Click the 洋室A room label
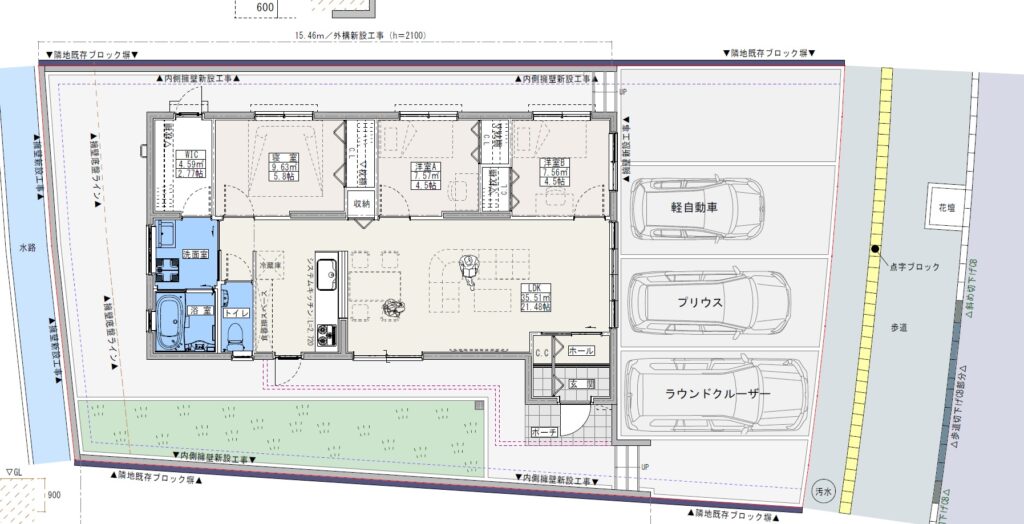The image size is (1024, 524). (x=420, y=170)
